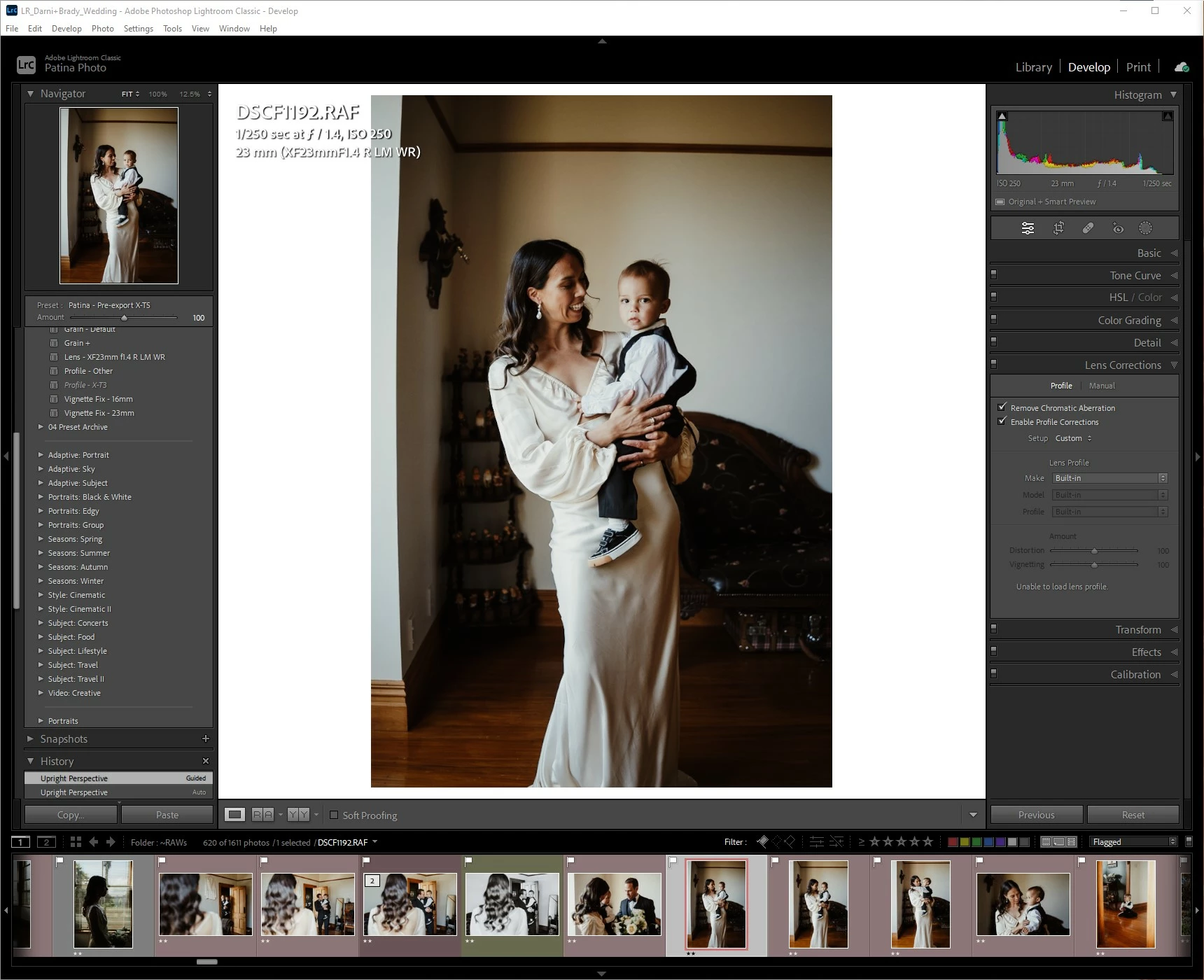Toggle the Transform panel switch
Viewport: 1204px width, 980px height.
pos(994,629)
